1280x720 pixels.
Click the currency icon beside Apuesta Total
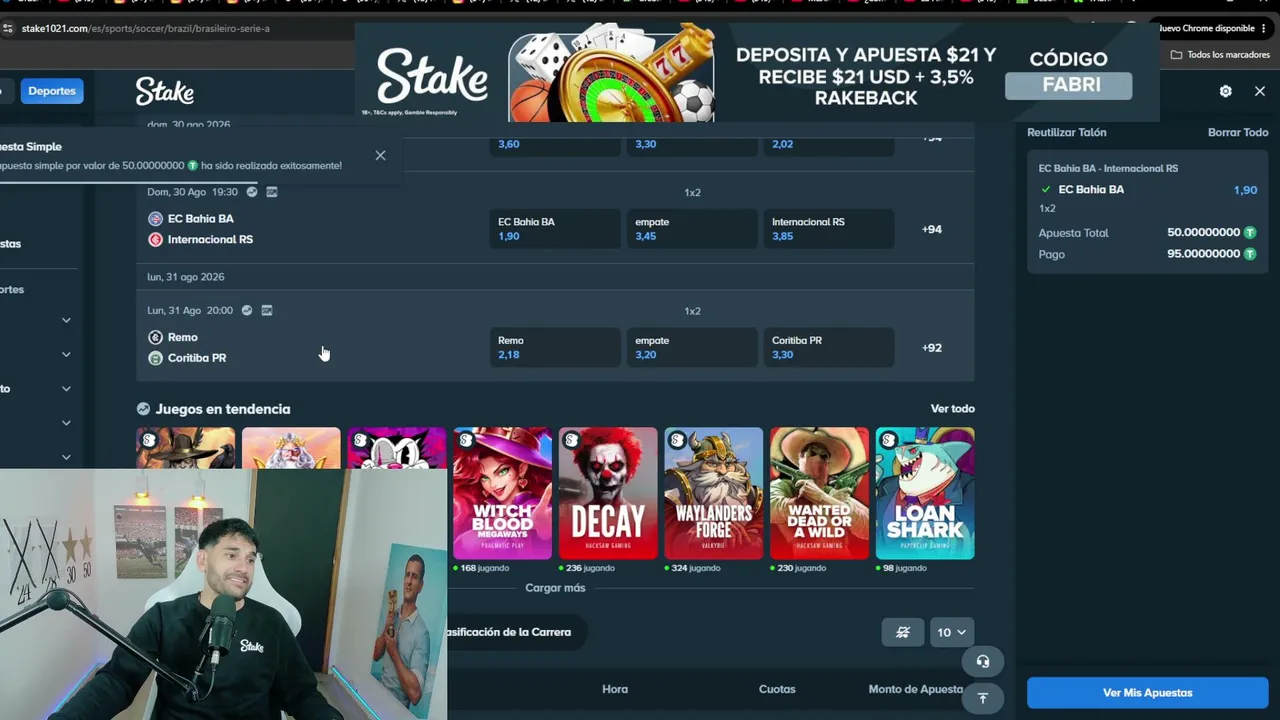(x=1249, y=232)
